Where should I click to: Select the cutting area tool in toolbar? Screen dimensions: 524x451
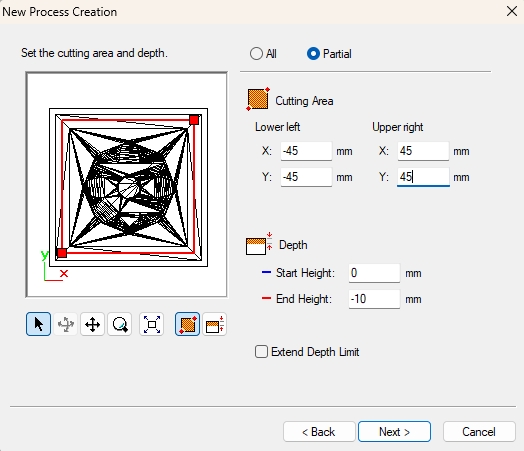click(x=187, y=324)
